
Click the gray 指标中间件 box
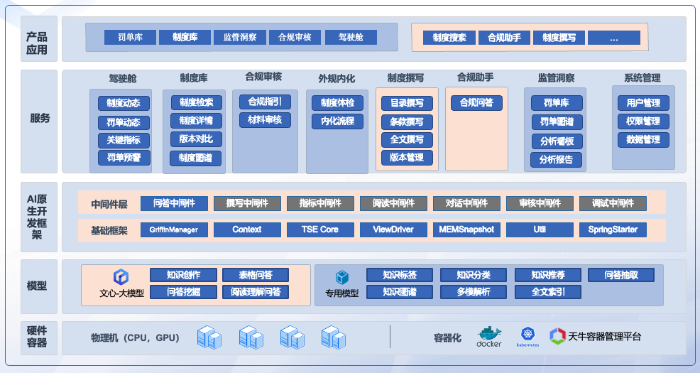321,203
